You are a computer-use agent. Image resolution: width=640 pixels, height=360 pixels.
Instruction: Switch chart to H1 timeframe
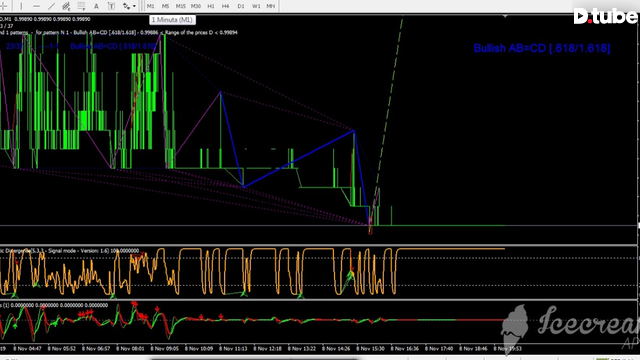(211, 6)
